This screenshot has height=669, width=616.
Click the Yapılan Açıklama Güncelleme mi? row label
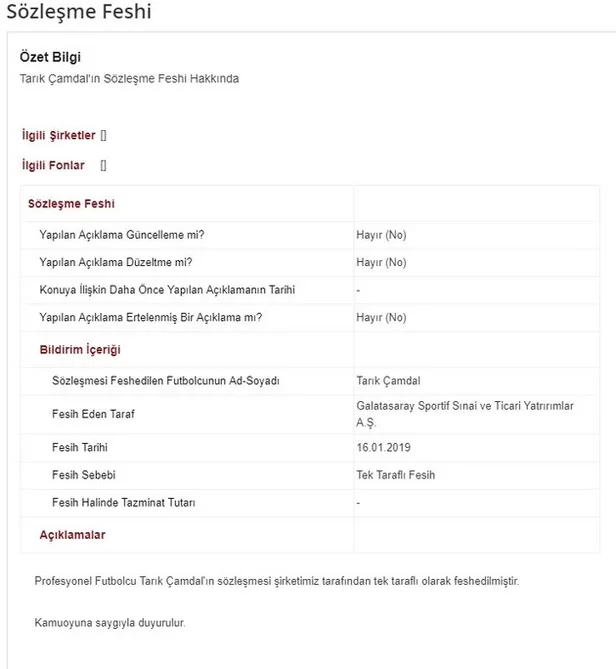pyautogui.click(x=122, y=235)
